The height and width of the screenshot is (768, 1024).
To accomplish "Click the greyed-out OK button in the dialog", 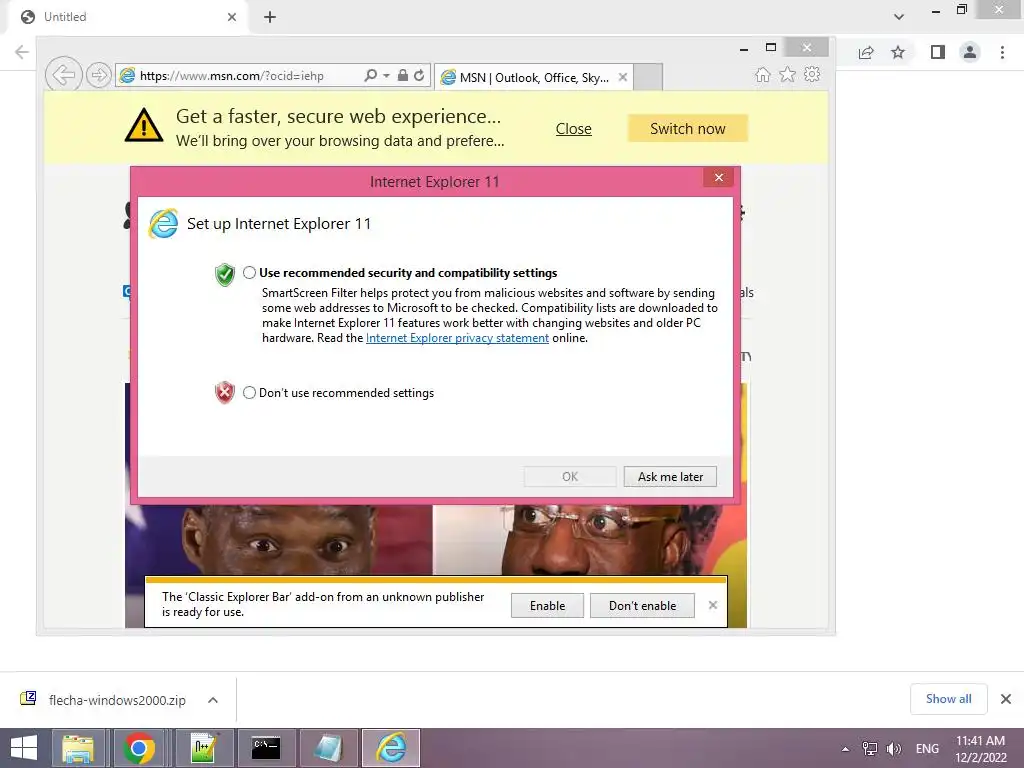I will [x=570, y=477].
